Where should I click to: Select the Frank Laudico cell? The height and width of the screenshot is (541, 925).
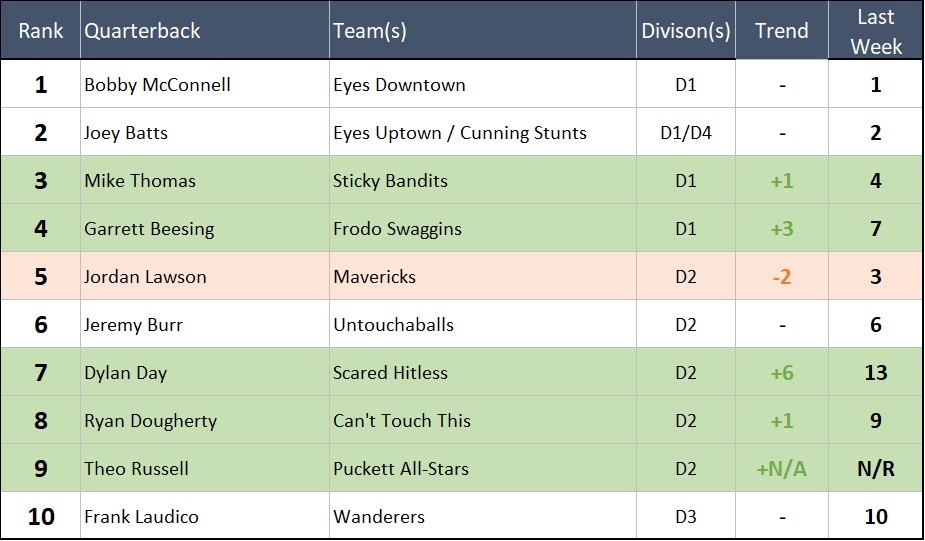pos(141,517)
